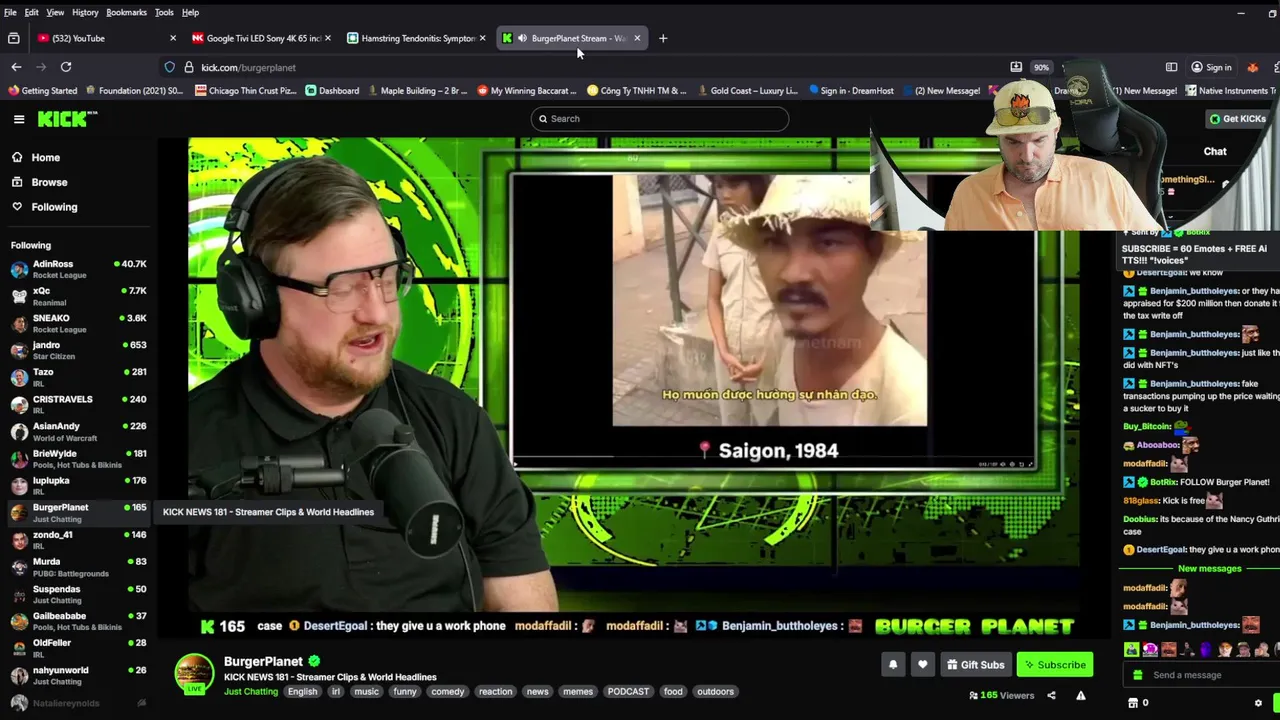Open CRISTRAVELS channel in Following list
Viewport: 1280px width, 720px height.
pyautogui.click(x=78, y=404)
